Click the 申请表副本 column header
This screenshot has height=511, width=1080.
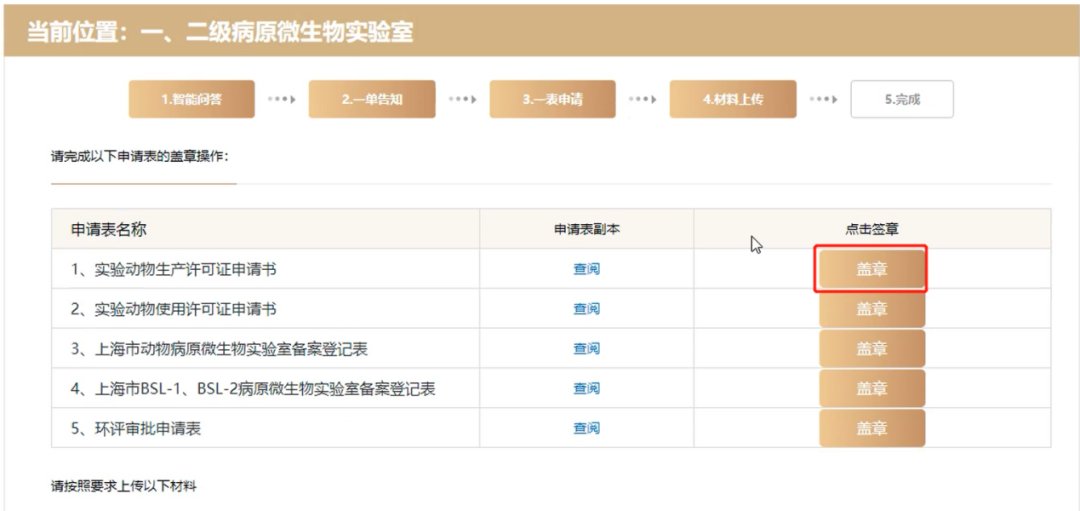(586, 229)
